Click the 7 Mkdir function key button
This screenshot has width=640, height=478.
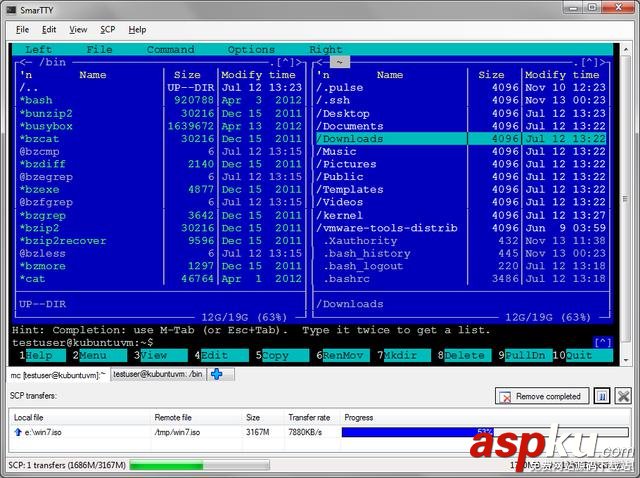pos(404,356)
